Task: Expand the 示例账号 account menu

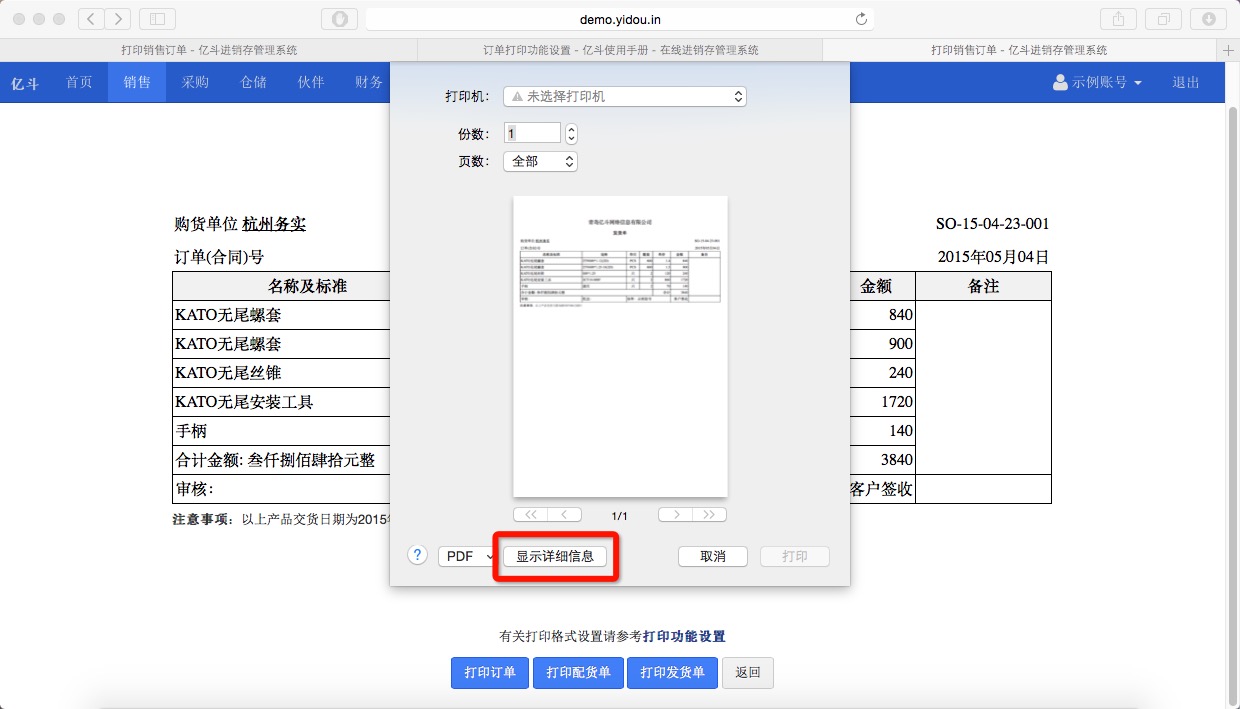Action: (1098, 82)
